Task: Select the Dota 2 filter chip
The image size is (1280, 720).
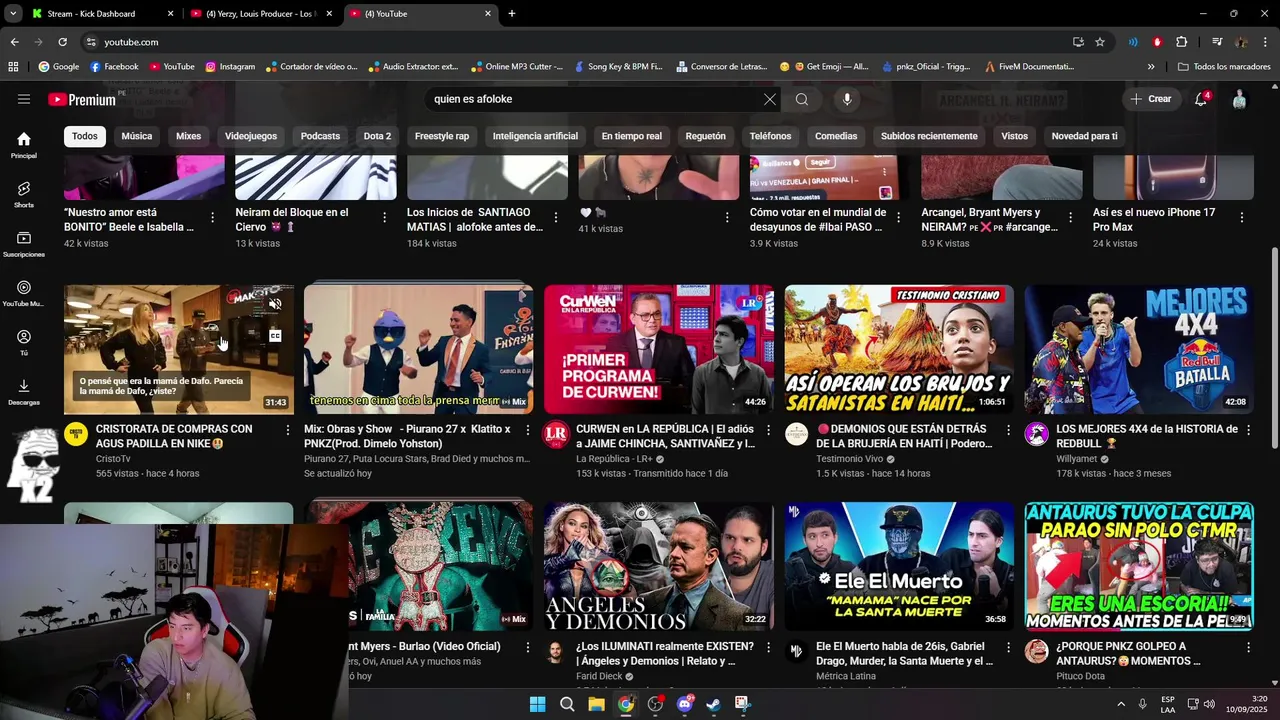Action: (x=377, y=136)
